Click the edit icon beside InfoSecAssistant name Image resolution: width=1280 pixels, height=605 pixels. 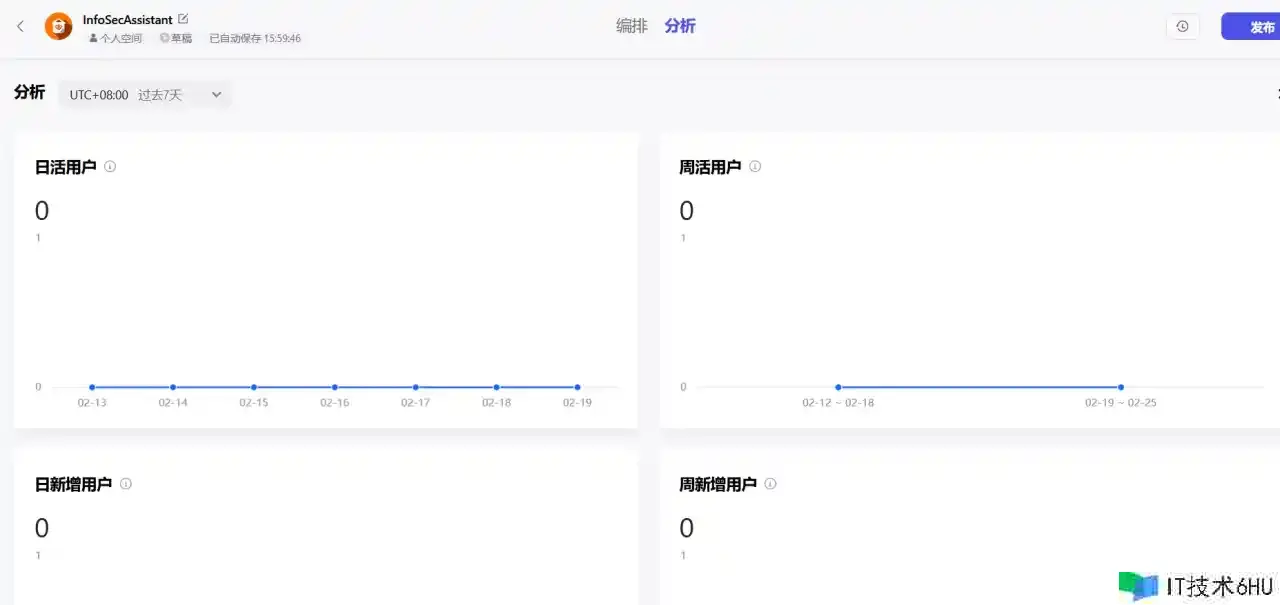coord(183,19)
